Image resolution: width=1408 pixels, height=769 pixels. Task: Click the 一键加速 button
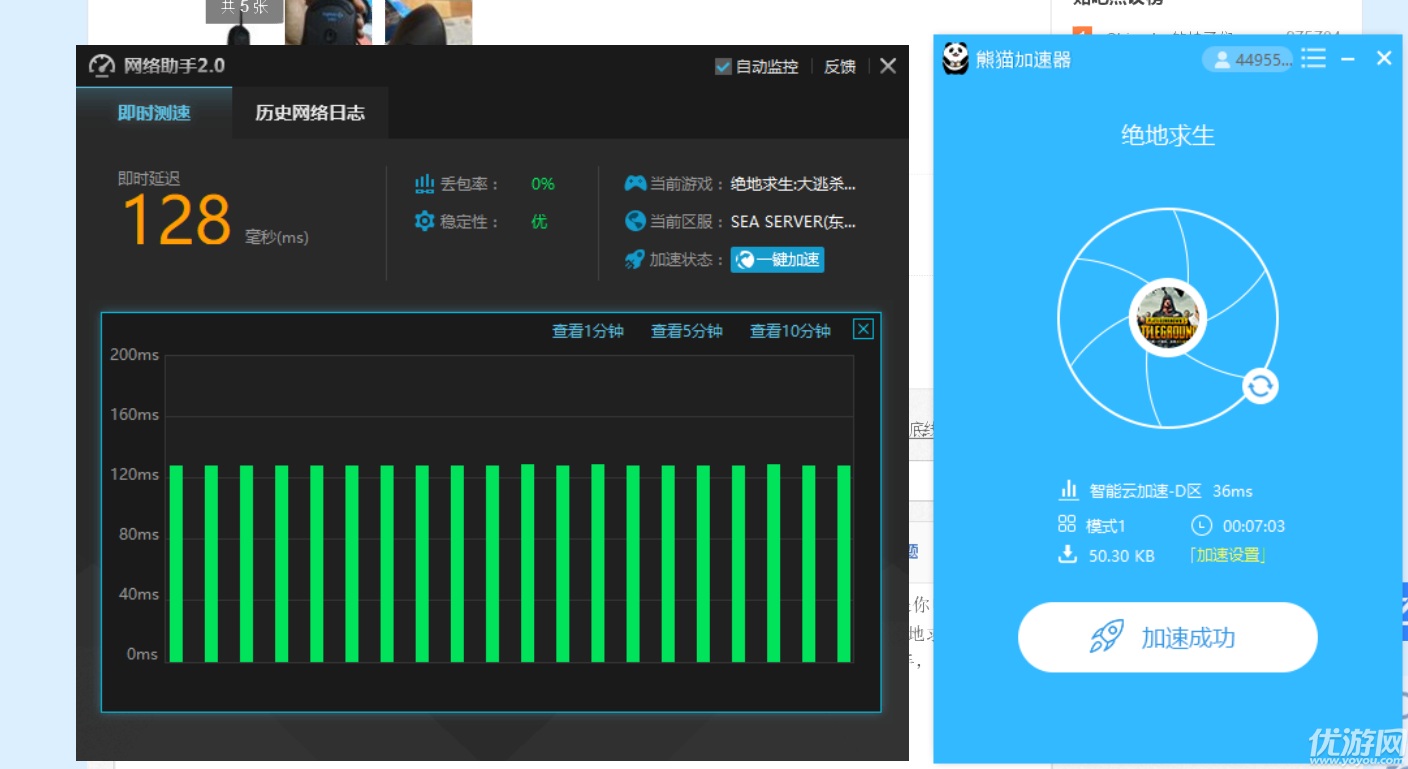(777, 260)
